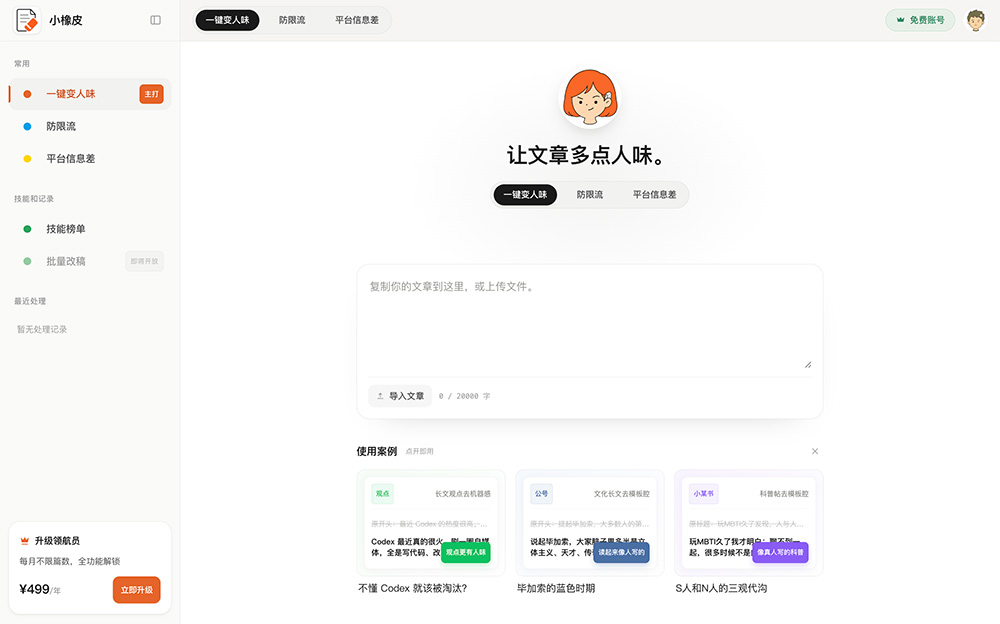This screenshot has width=1000, height=624.
Task: Click the 暂无处理记录 text
Action: point(42,329)
